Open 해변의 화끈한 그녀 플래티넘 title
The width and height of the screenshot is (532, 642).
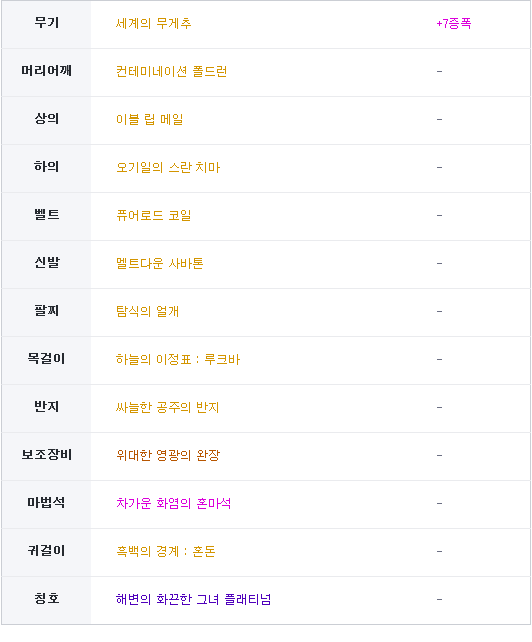tap(193, 599)
